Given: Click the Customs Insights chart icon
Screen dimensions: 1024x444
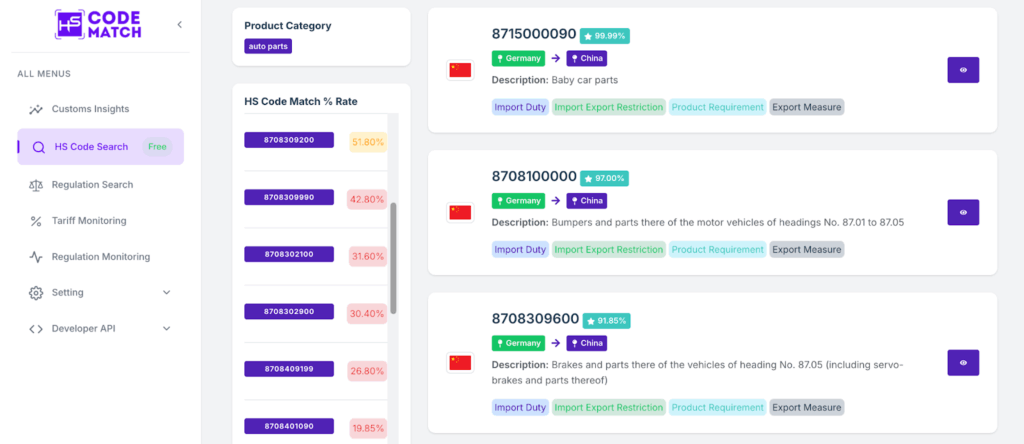Looking at the screenshot, I should tap(36, 109).
